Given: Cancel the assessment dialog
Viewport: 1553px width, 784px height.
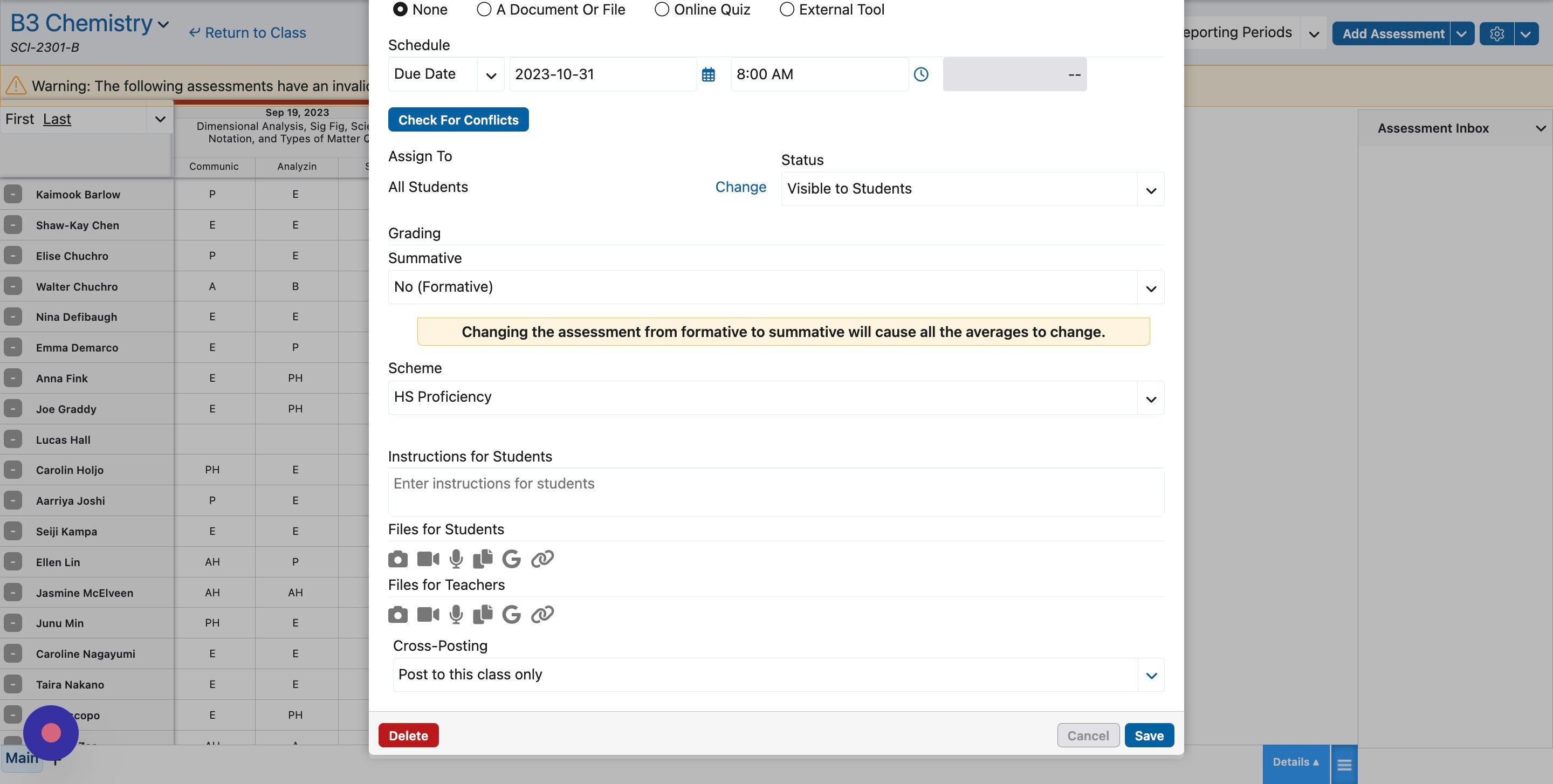Looking at the screenshot, I should [x=1088, y=736].
